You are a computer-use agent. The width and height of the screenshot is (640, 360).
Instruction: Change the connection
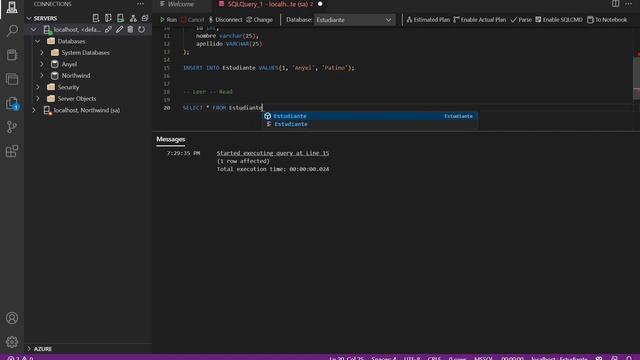coord(259,20)
